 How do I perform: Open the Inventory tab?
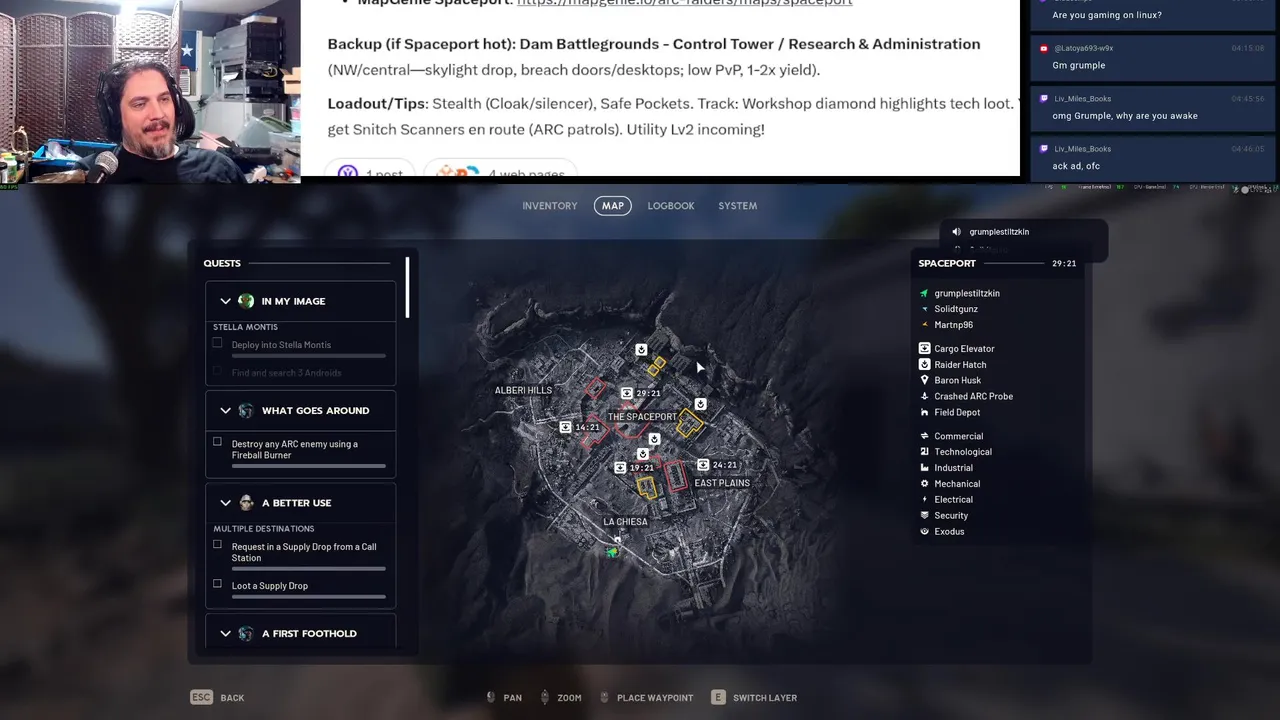click(x=550, y=206)
